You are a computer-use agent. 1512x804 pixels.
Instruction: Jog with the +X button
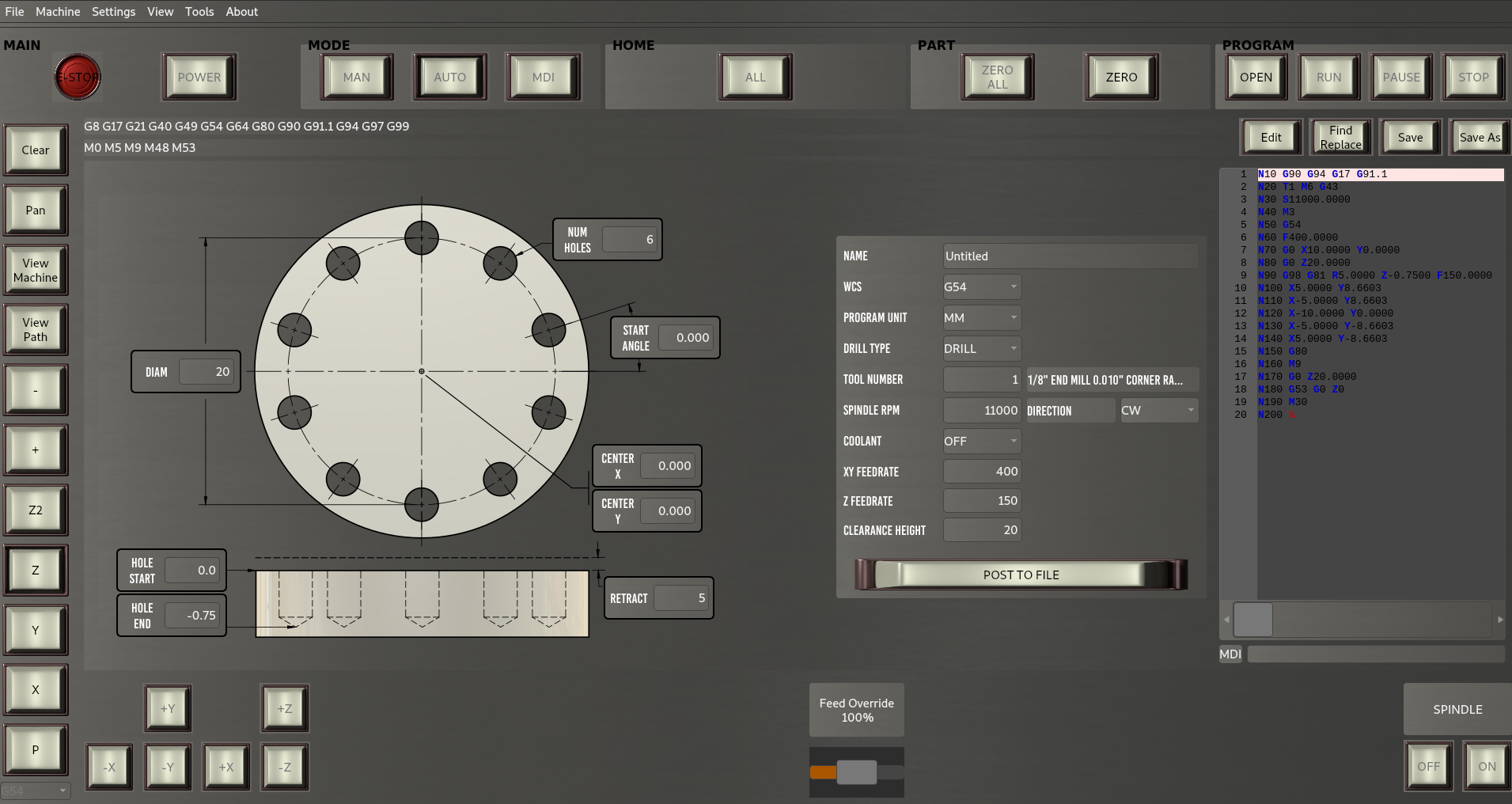[226, 767]
